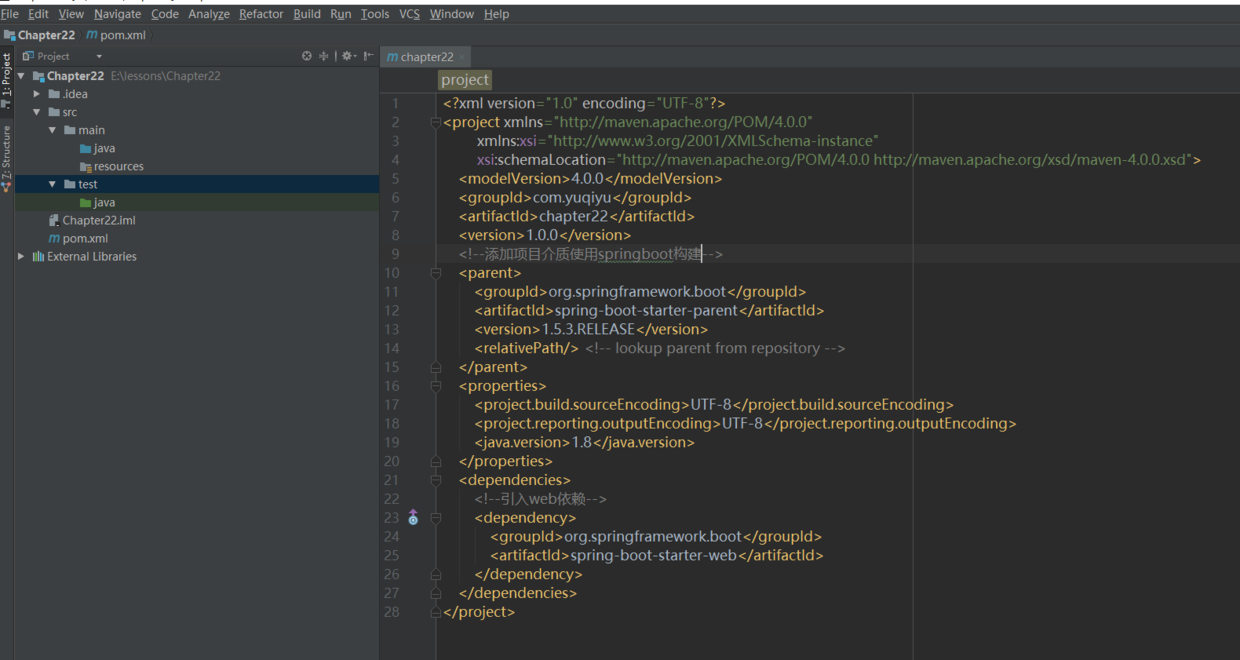The image size is (1240, 660).
Task: Toggle the 1: Project side tool window
Action: click(7, 74)
